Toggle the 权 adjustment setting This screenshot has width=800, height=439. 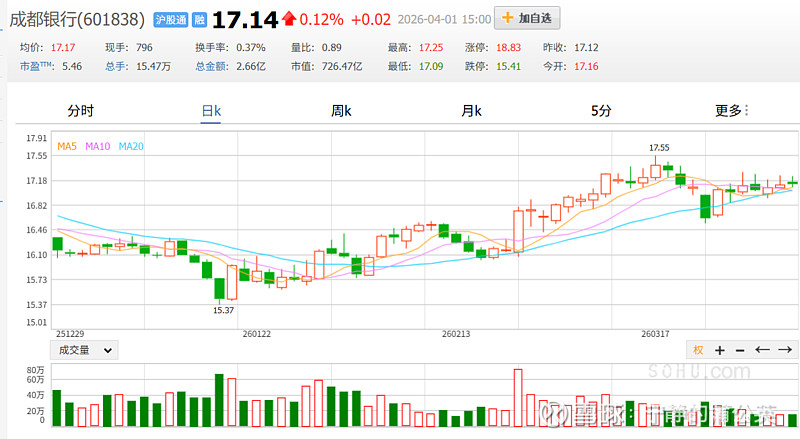click(698, 350)
